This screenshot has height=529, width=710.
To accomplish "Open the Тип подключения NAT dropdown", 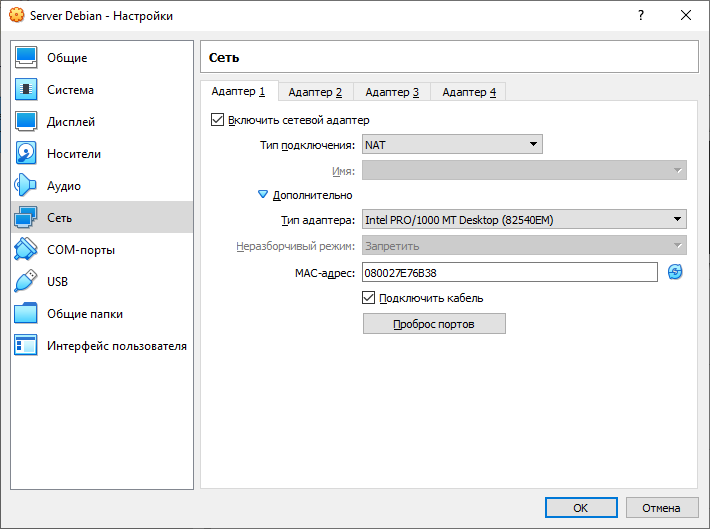I will click(x=452, y=145).
